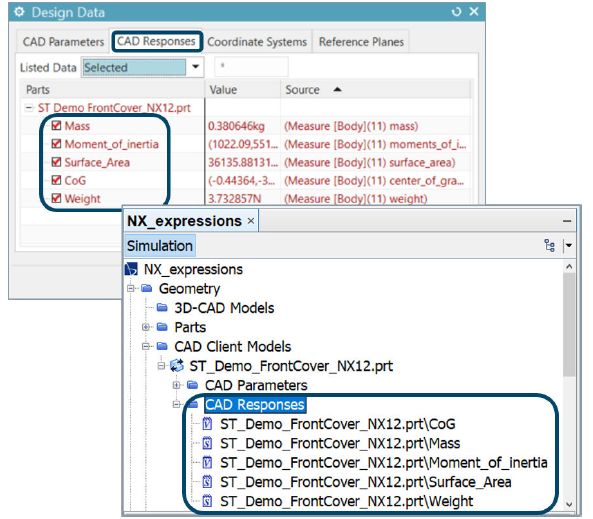Select ST_Demo_FrontCover_NX12.prt\CoG response

click(x=338, y=424)
